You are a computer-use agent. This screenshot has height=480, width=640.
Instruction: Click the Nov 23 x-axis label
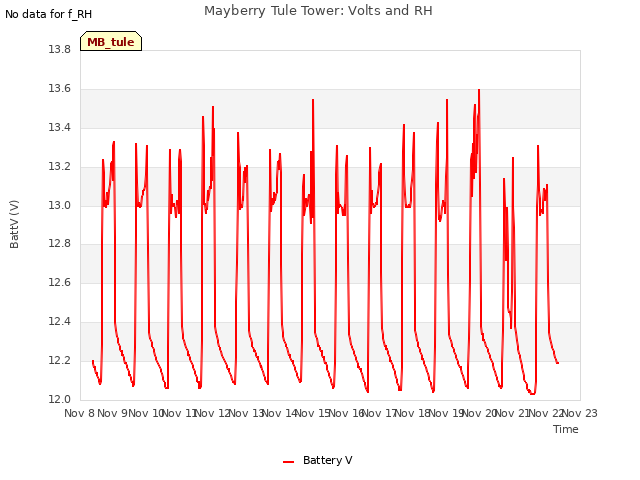click(580, 413)
